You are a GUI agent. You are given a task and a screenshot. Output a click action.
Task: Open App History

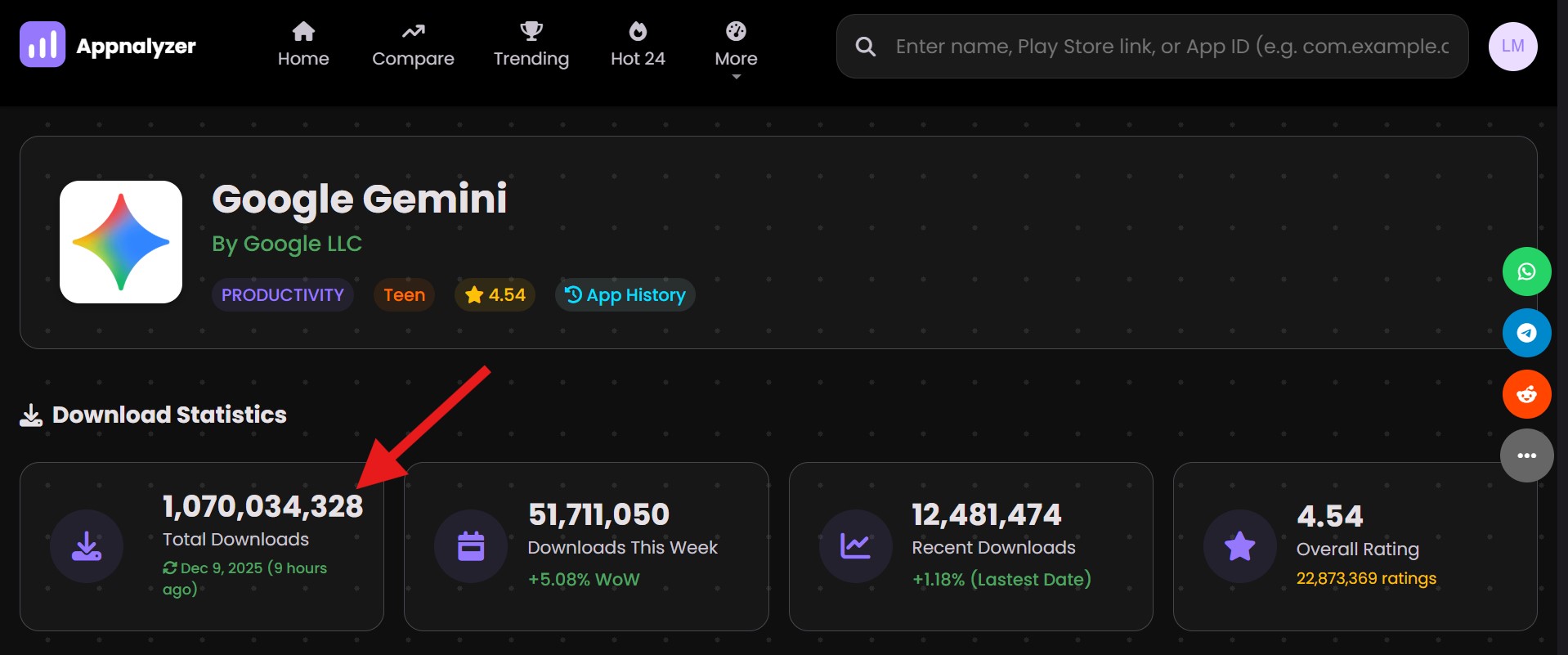coord(625,294)
